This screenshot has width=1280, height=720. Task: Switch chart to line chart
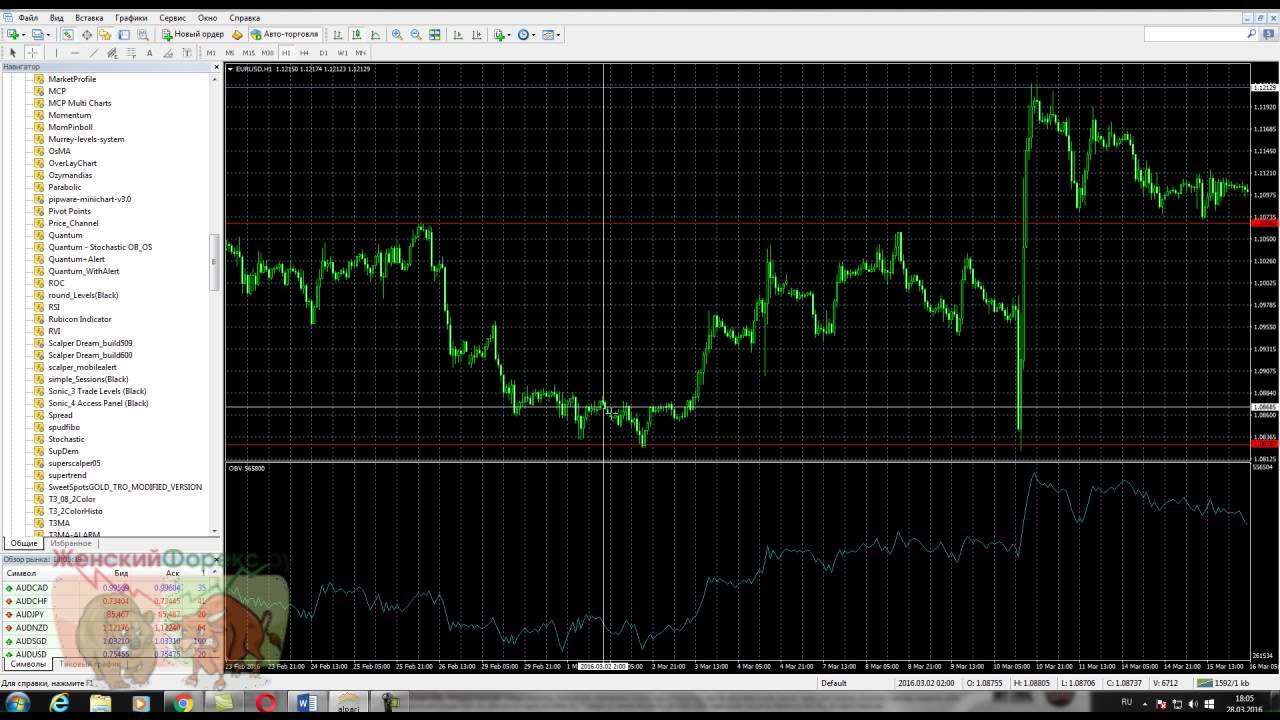375,34
